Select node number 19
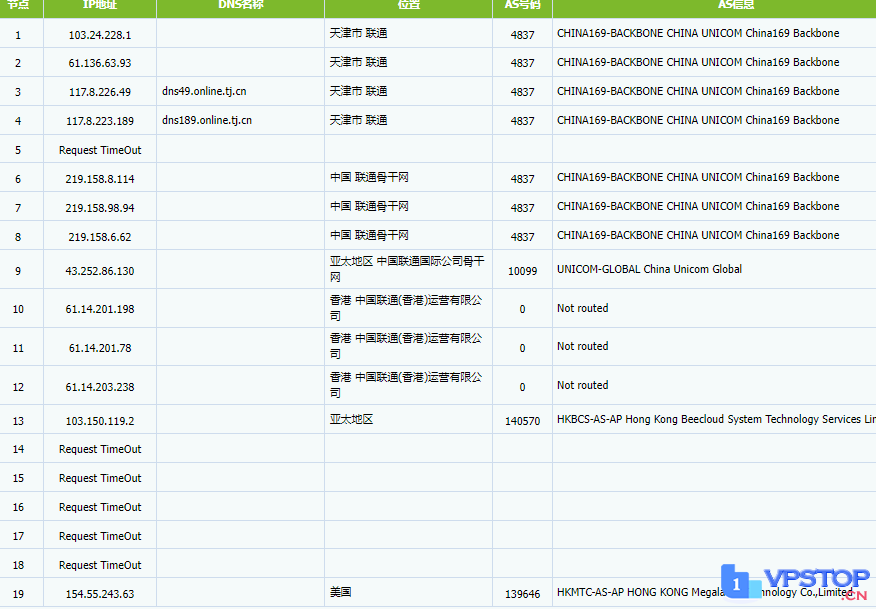876x609 pixels. (x=18, y=594)
